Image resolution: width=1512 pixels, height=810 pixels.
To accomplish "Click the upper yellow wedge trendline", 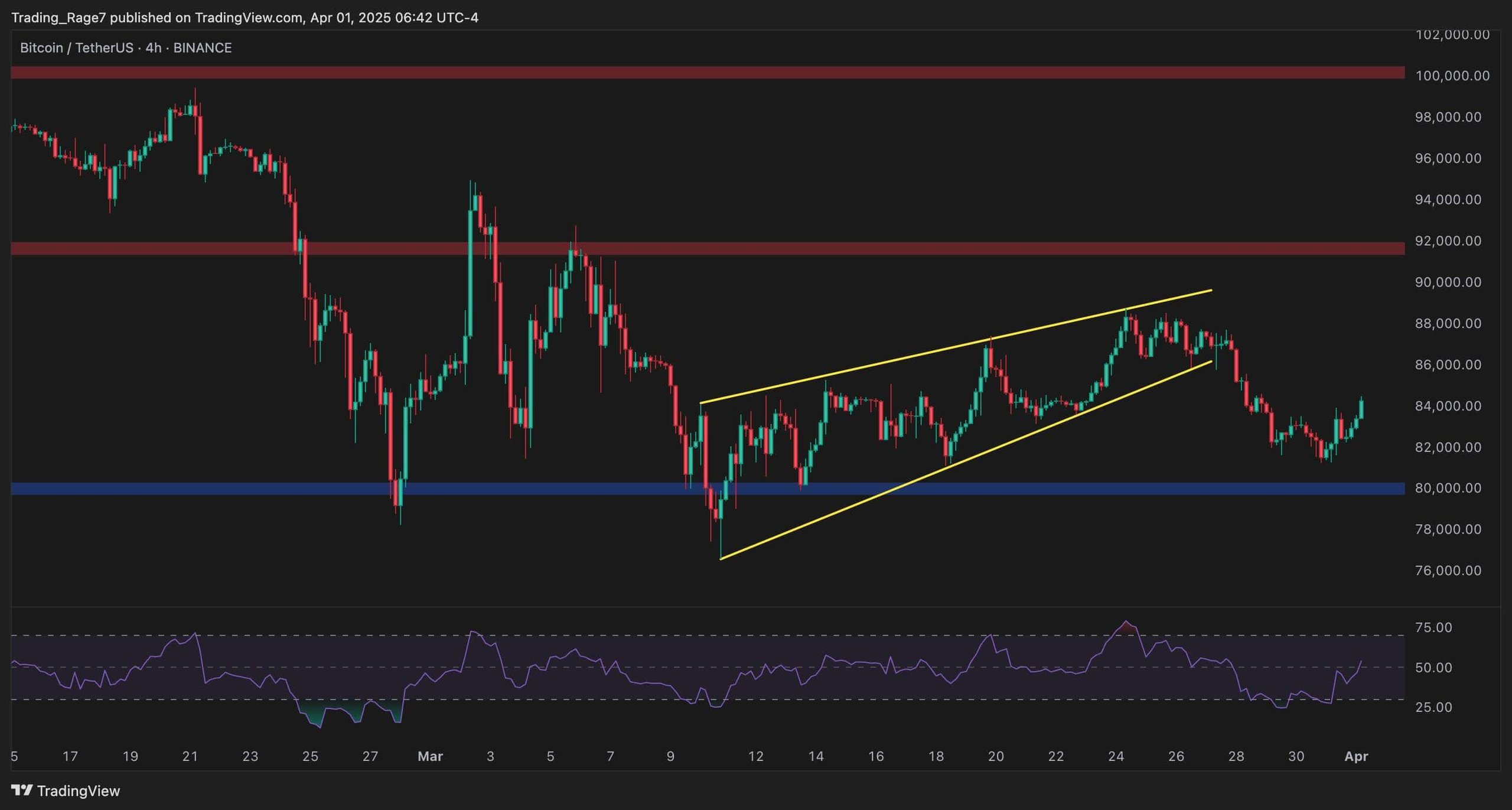I will [956, 347].
